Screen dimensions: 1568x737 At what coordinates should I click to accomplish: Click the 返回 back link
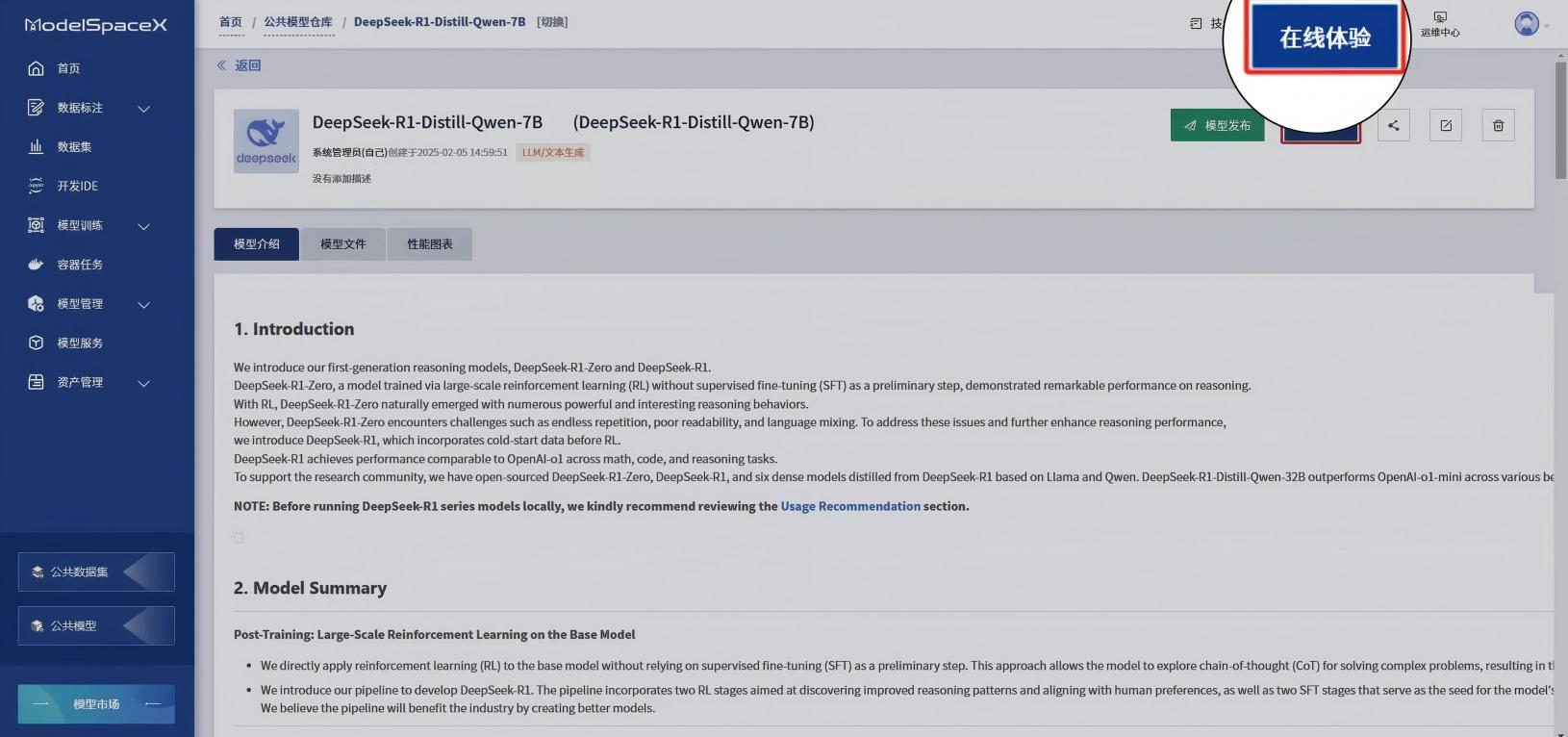[x=248, y=65]
